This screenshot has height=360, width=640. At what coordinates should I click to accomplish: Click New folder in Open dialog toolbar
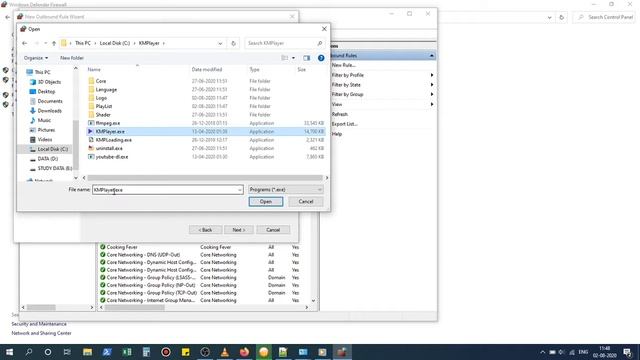click(x=72, y=58)
